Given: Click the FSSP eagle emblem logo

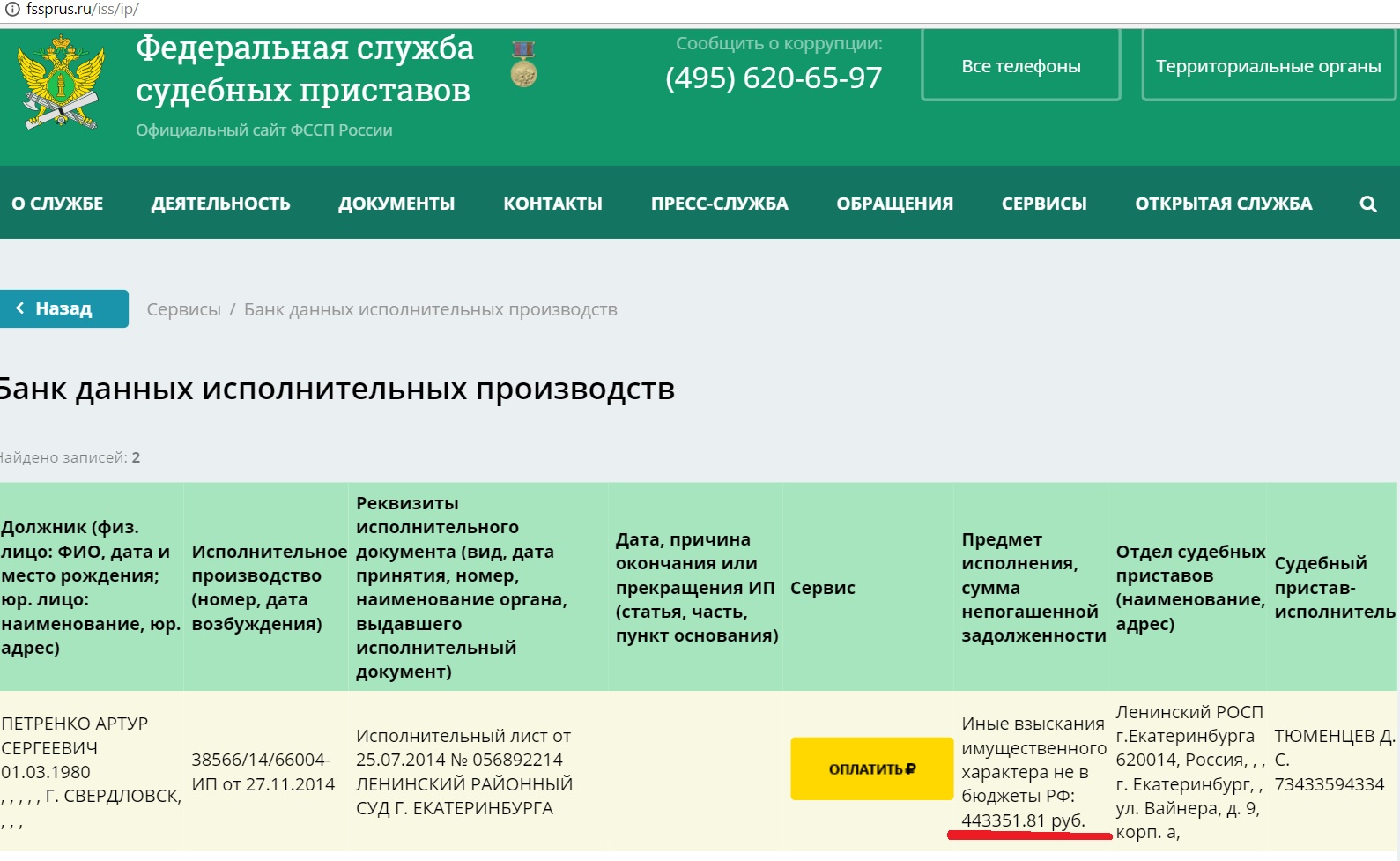Looking at the screenshot, I should tap(61, 83).
